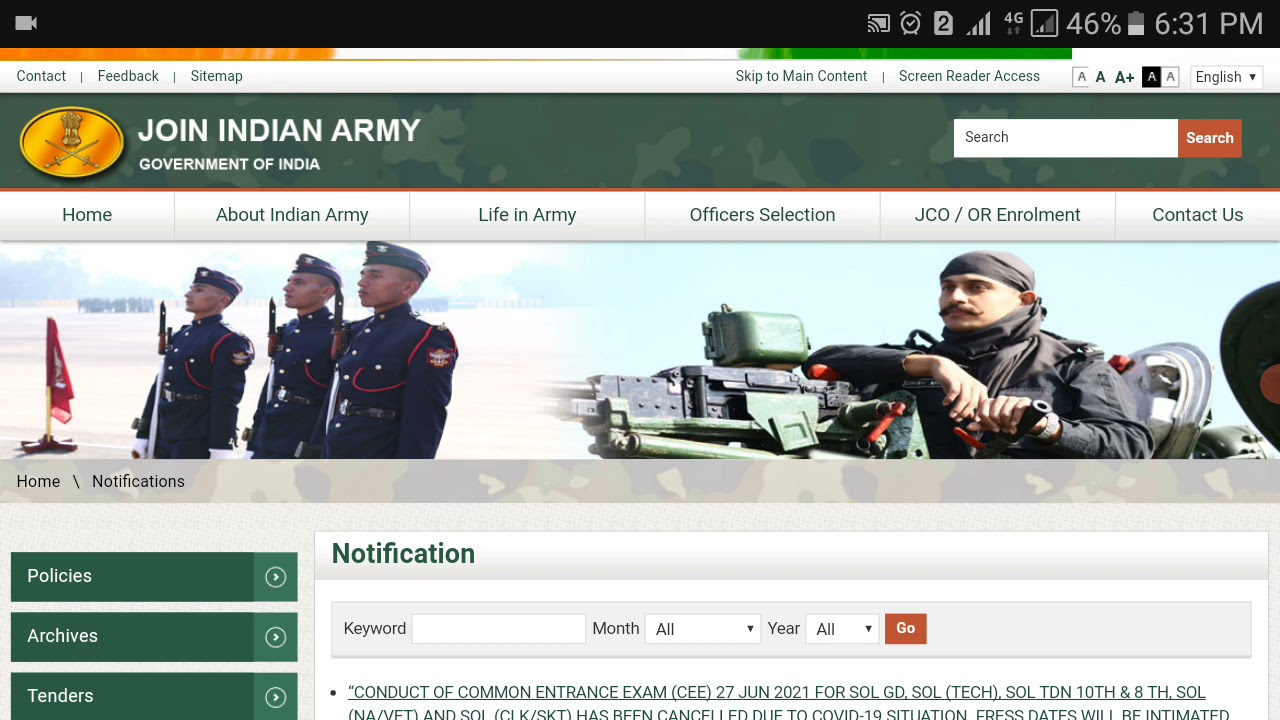Viewport: 1280px width, 720px height.
Task: Open the English language dropdown
Action: coord(1227,77)
